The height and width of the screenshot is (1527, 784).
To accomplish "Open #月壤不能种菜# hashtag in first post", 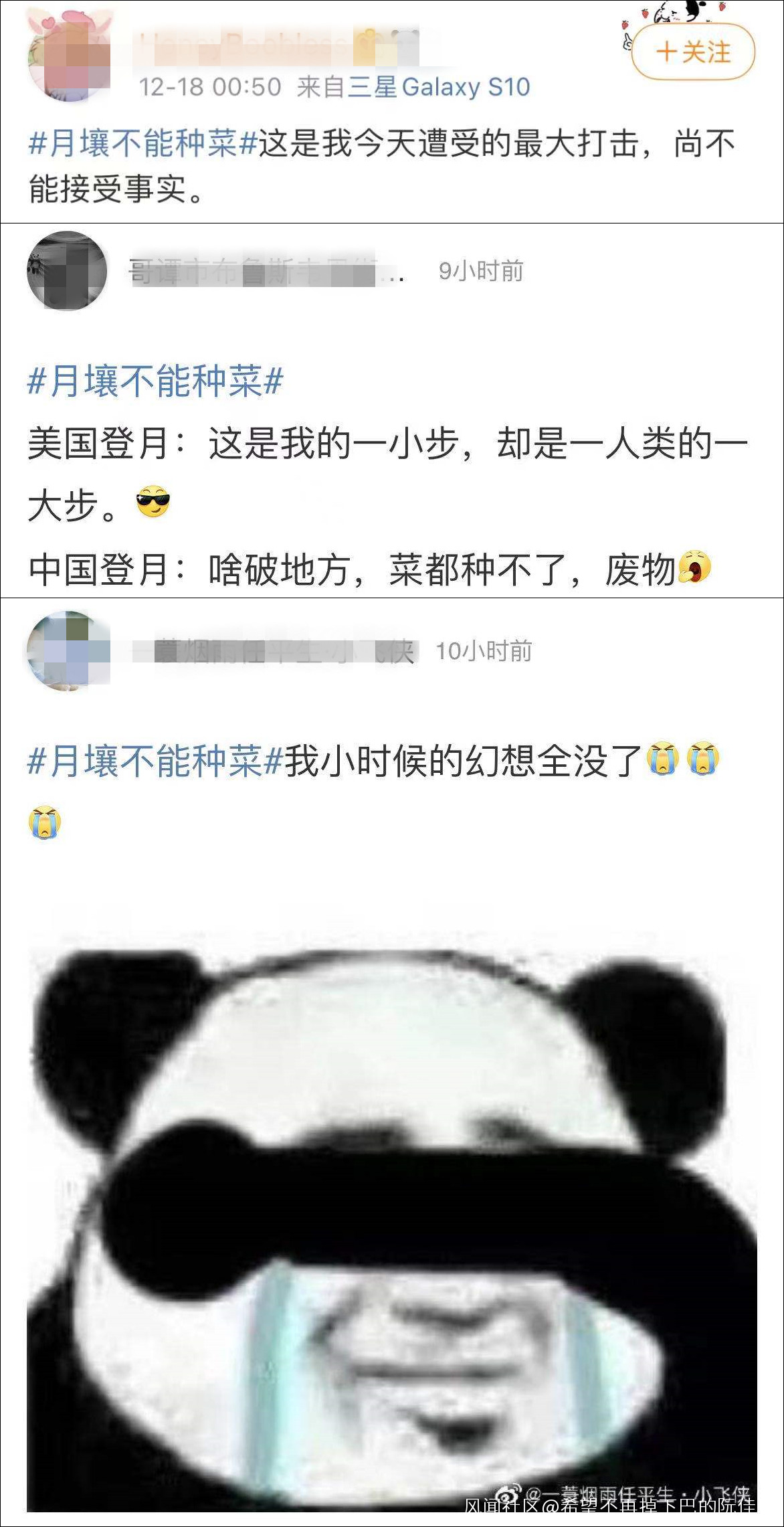I will click(x=143, y=144).
